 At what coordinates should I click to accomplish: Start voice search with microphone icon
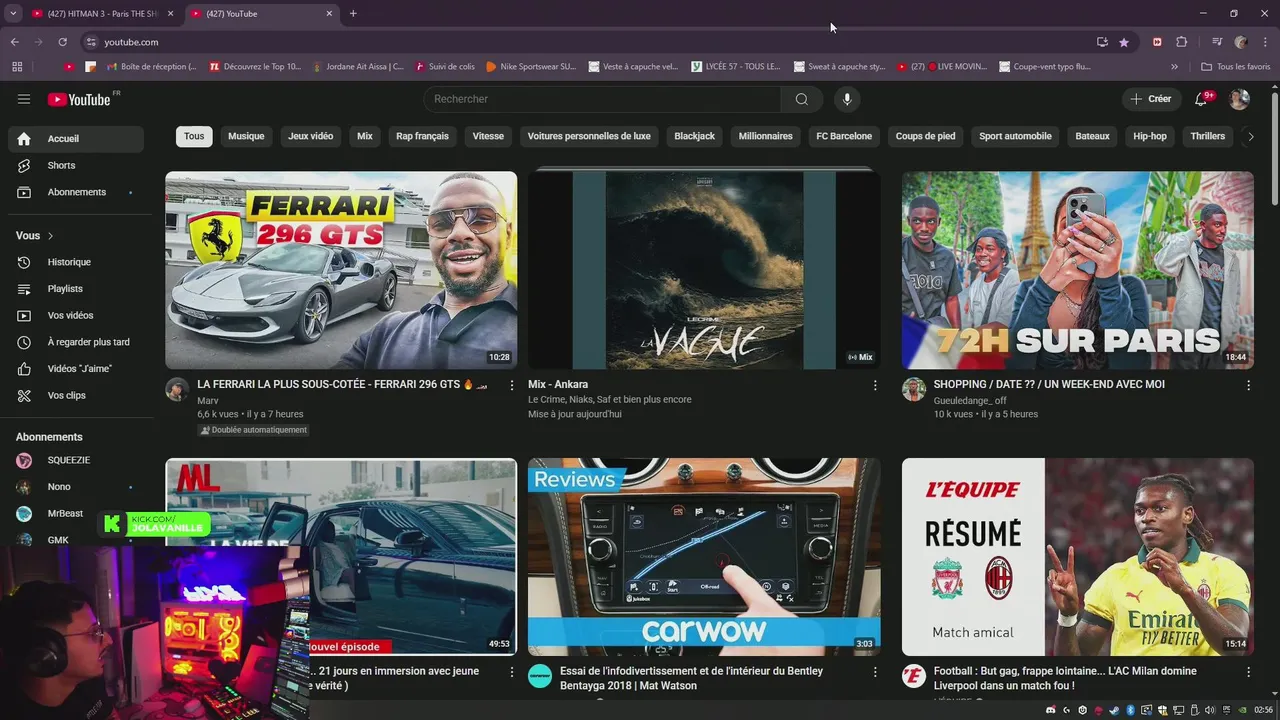tap(847, 99)
